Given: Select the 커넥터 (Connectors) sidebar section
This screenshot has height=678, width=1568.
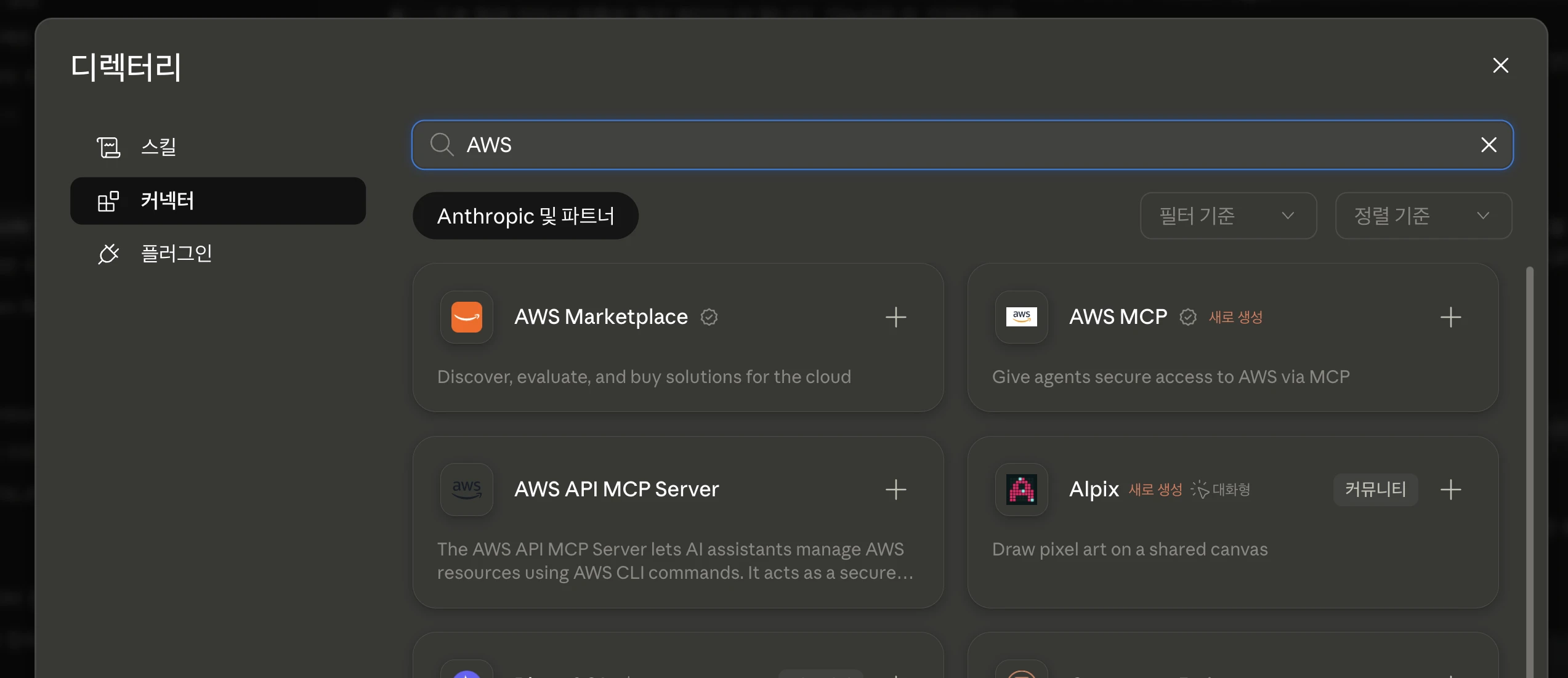Looking at the screenshot, I should [x=218, y=201].
